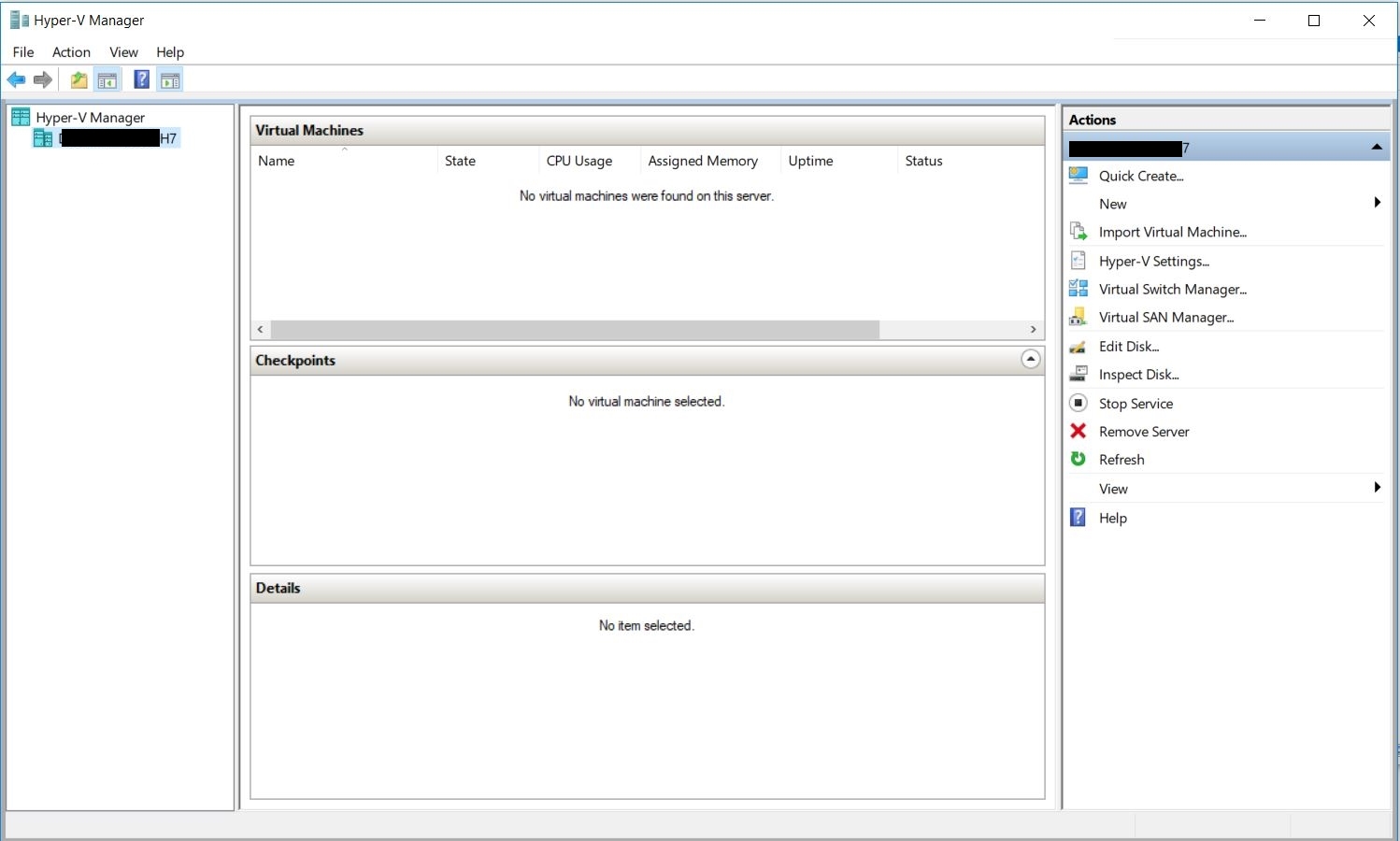Click 'No virtual machine selected.' text
The height and width of the screenshot is (841, 1400).
[647, 401]
